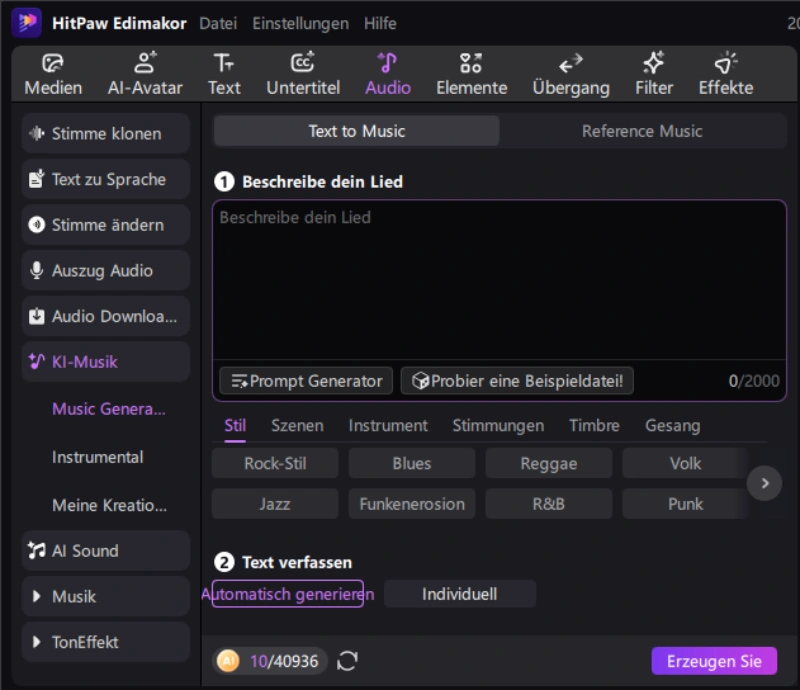The image size is (800, 690).
Task: Choose Automatisch generieren lyrics option
Action: tap(288, 594)
